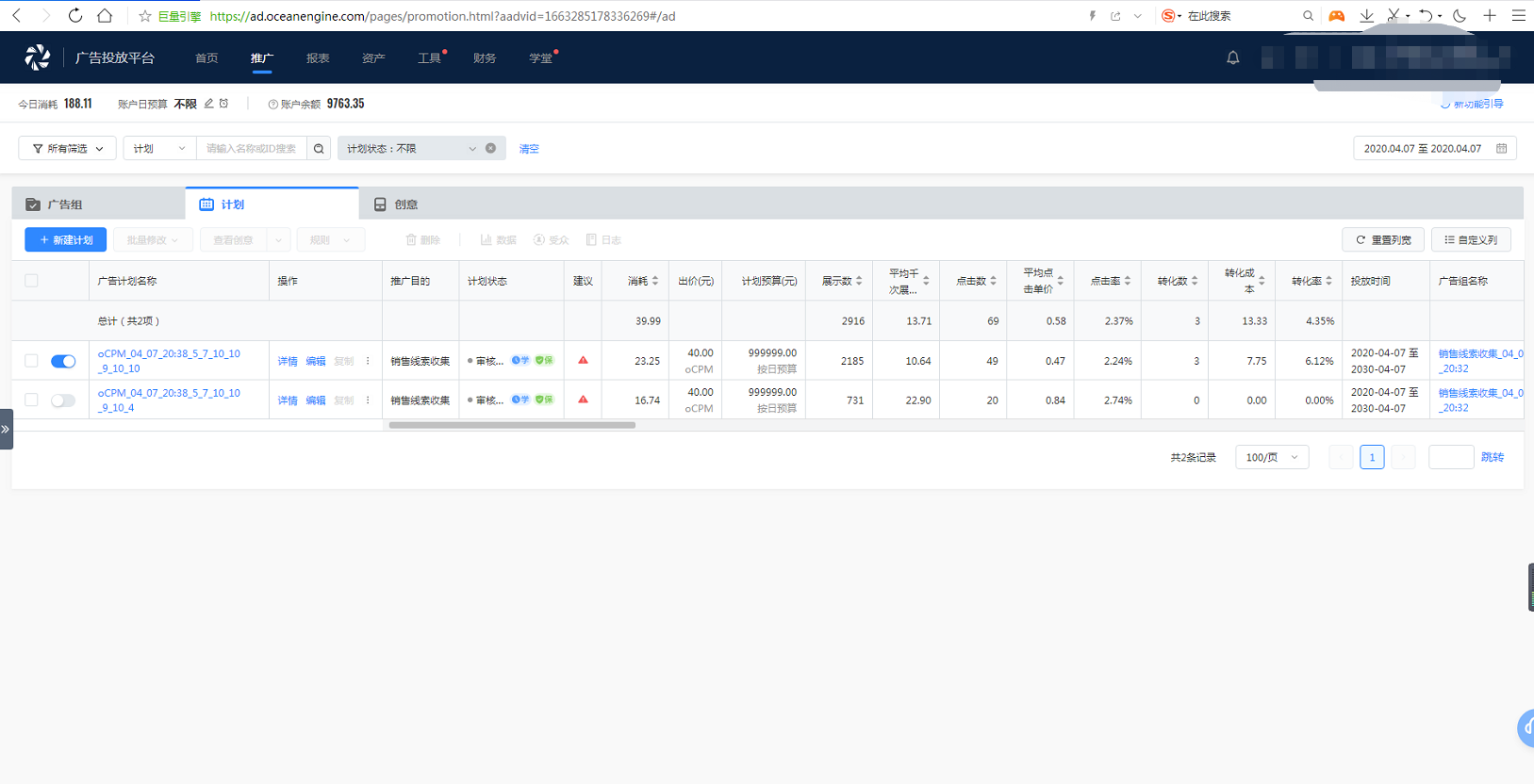
Task: Check the select-all checkbox in table header
Action: click(x=31, y=281)
